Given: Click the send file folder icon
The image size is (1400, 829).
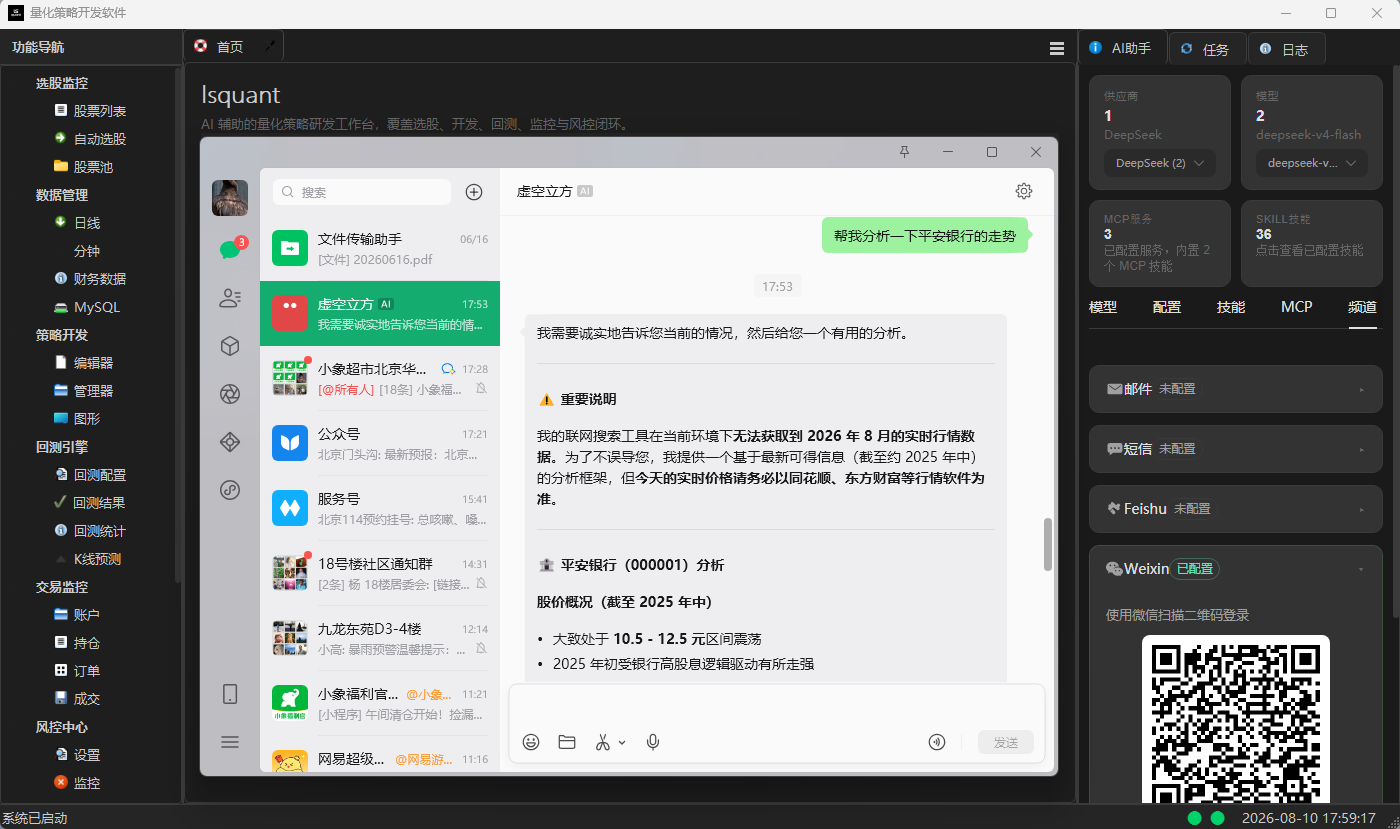Looking at the screenshot, I should tap(567, 742).
